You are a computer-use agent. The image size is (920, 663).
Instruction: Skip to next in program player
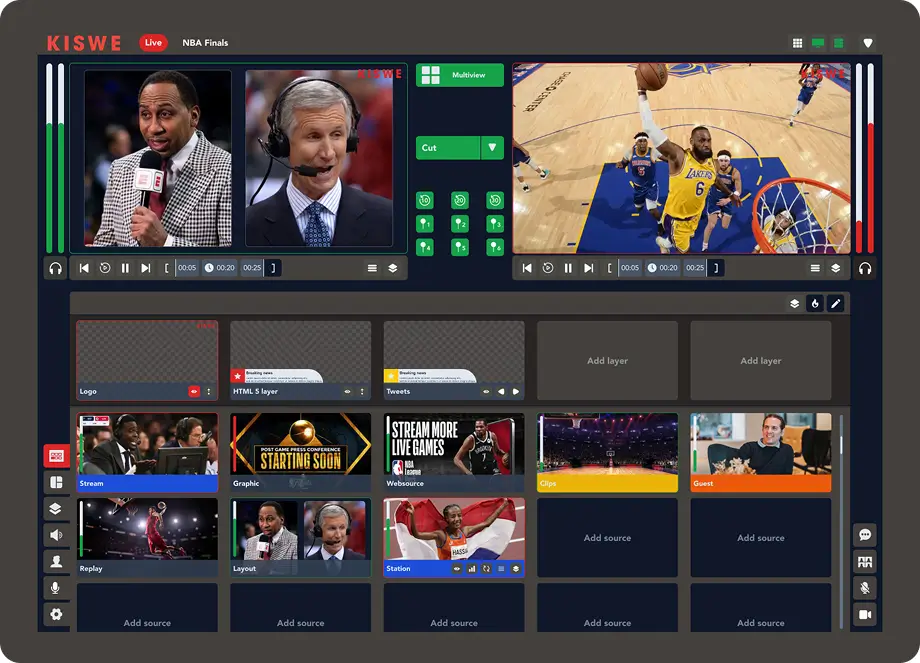click(588, 268)
